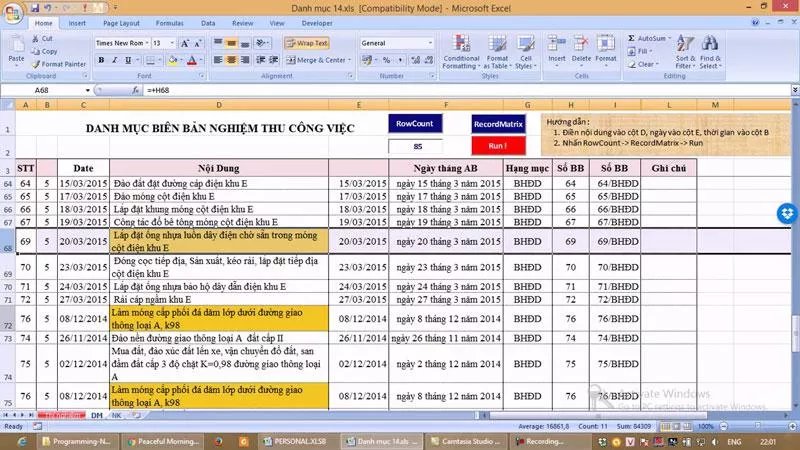The image size is (800, 450).
Task: Open the borders dropdown arrow
Action: [159, 60]
